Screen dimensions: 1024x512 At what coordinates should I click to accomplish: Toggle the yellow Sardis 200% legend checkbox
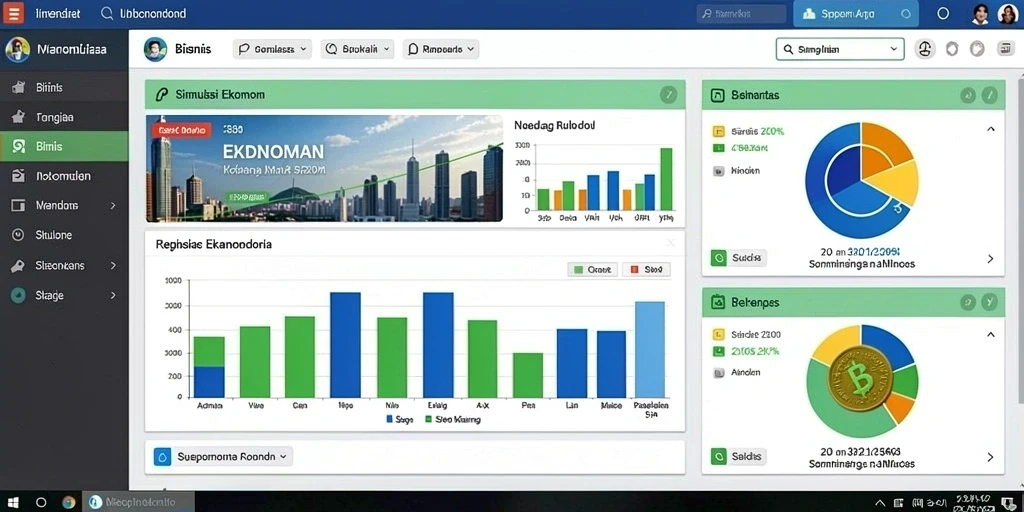718,131
